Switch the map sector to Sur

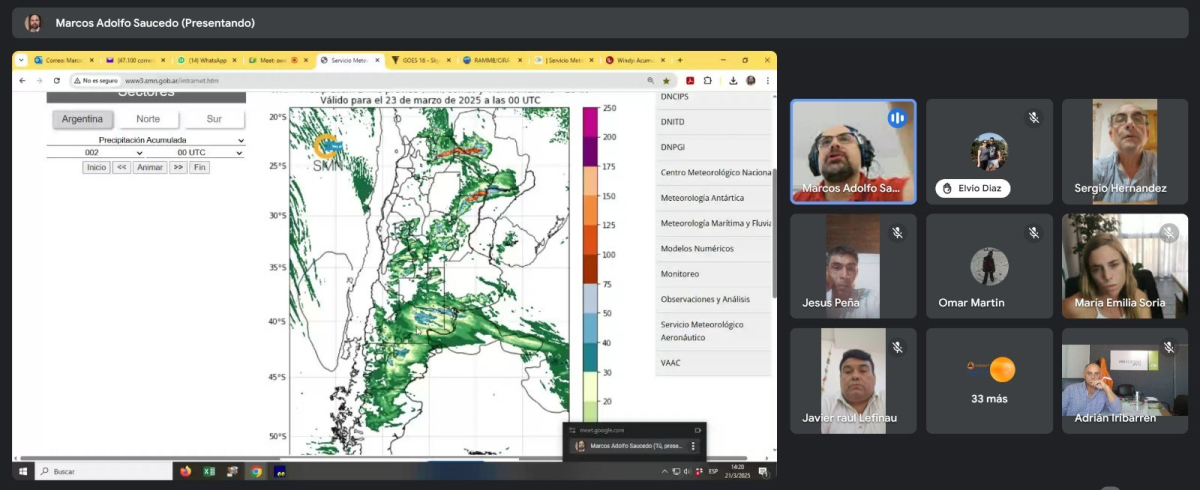tap(213, 119)
